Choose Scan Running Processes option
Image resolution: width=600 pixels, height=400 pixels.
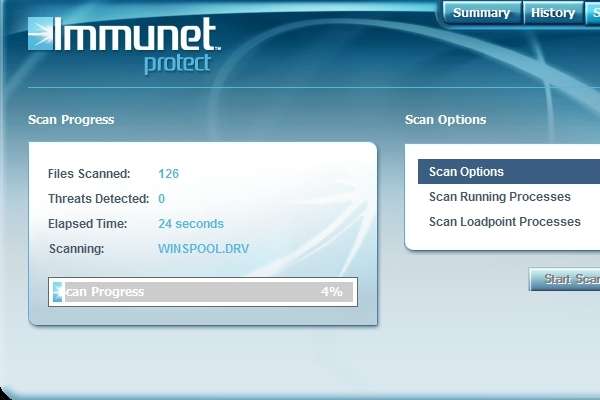coord(500,197)
